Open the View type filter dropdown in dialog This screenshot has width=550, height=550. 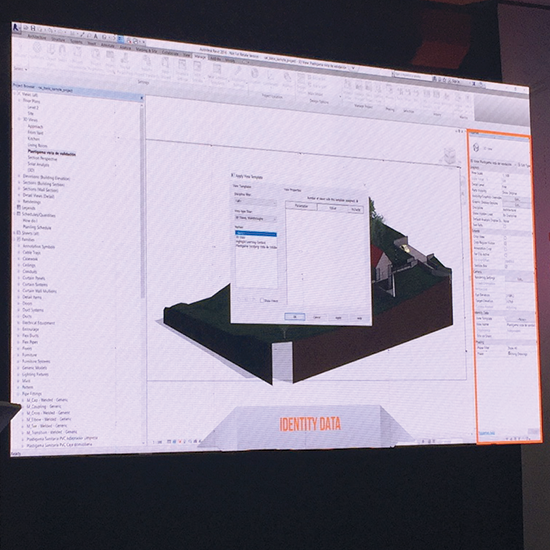coord(255,219)
